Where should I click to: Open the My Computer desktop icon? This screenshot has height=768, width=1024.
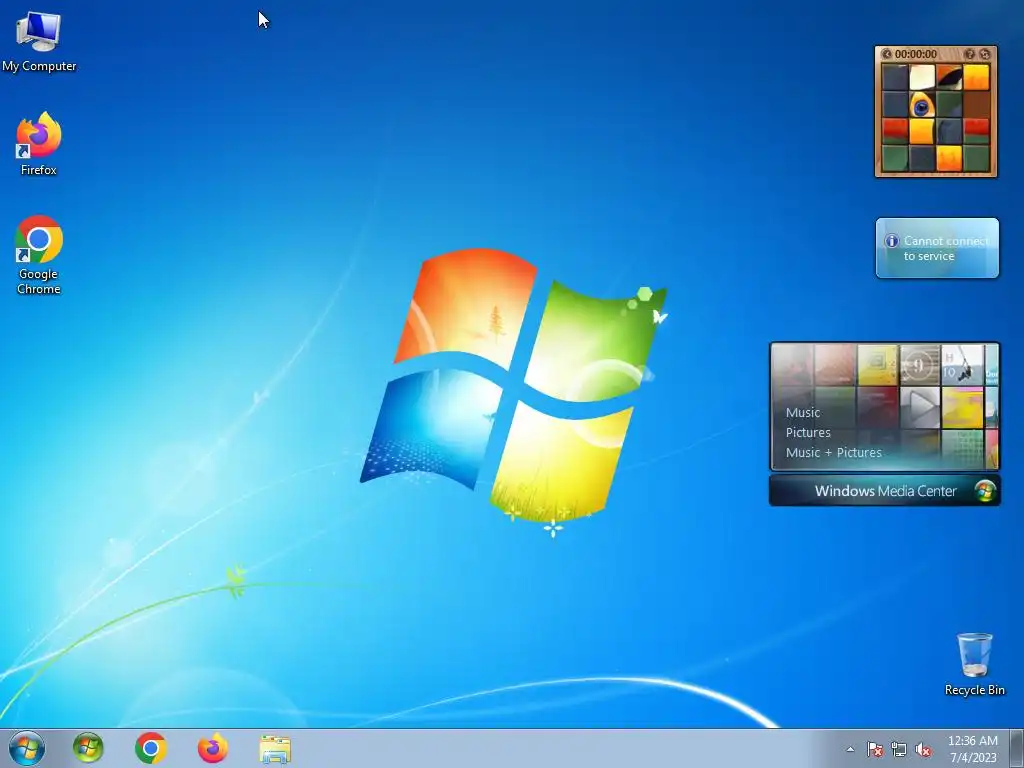pyautogui.click(x=39, y=40)
